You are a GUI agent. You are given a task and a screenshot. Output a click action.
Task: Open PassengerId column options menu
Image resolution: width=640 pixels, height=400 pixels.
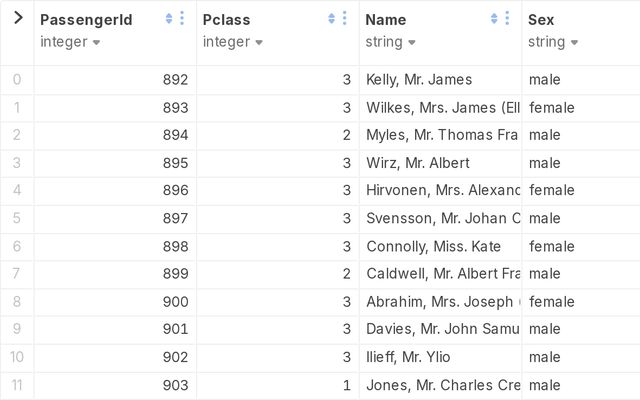tap(182, 19)
